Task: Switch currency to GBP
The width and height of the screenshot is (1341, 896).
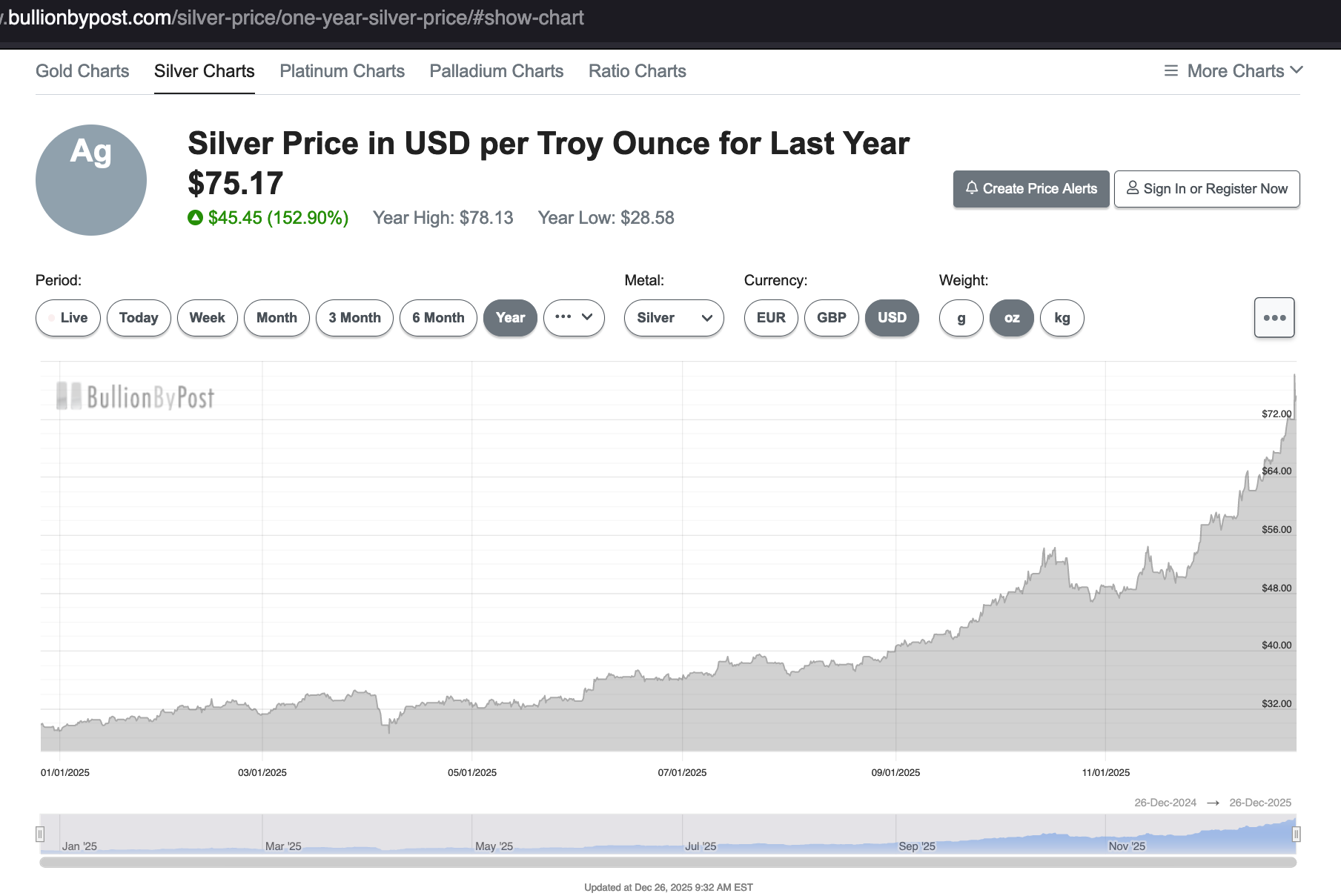Action: point(831,318)
